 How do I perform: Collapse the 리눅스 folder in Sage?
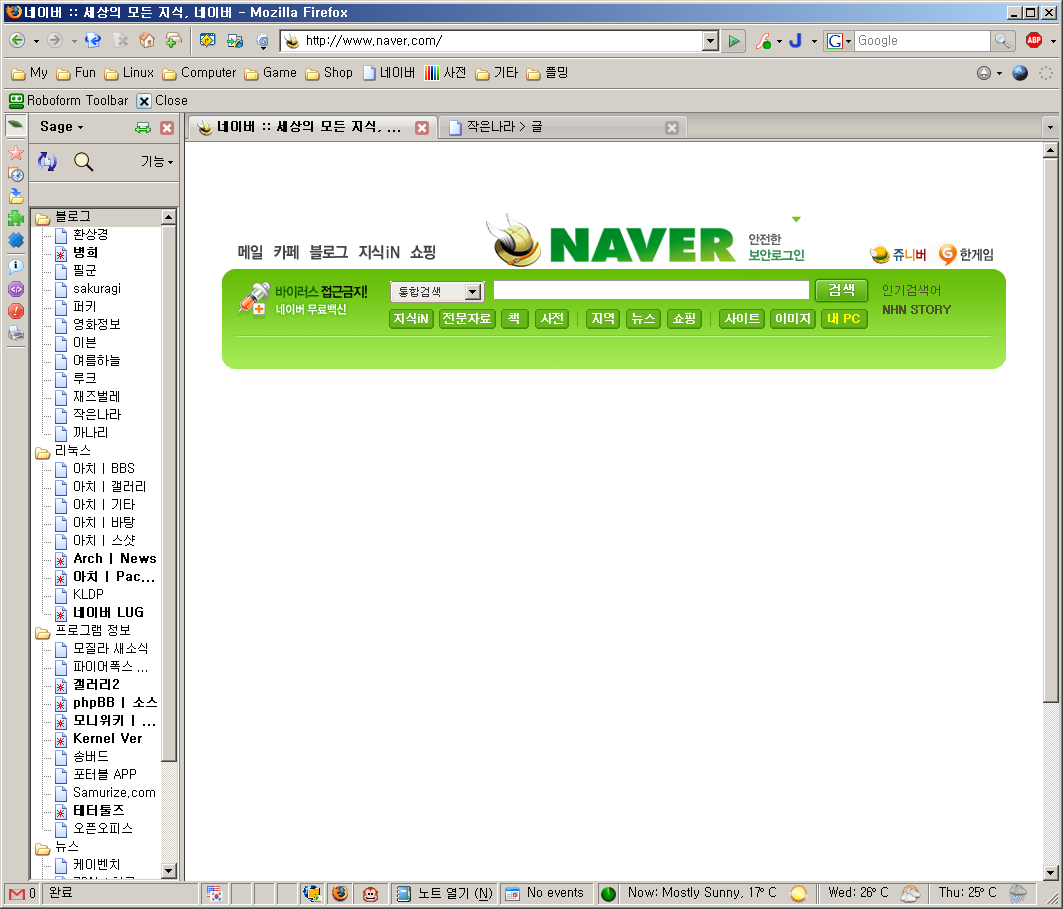[43, 452]
